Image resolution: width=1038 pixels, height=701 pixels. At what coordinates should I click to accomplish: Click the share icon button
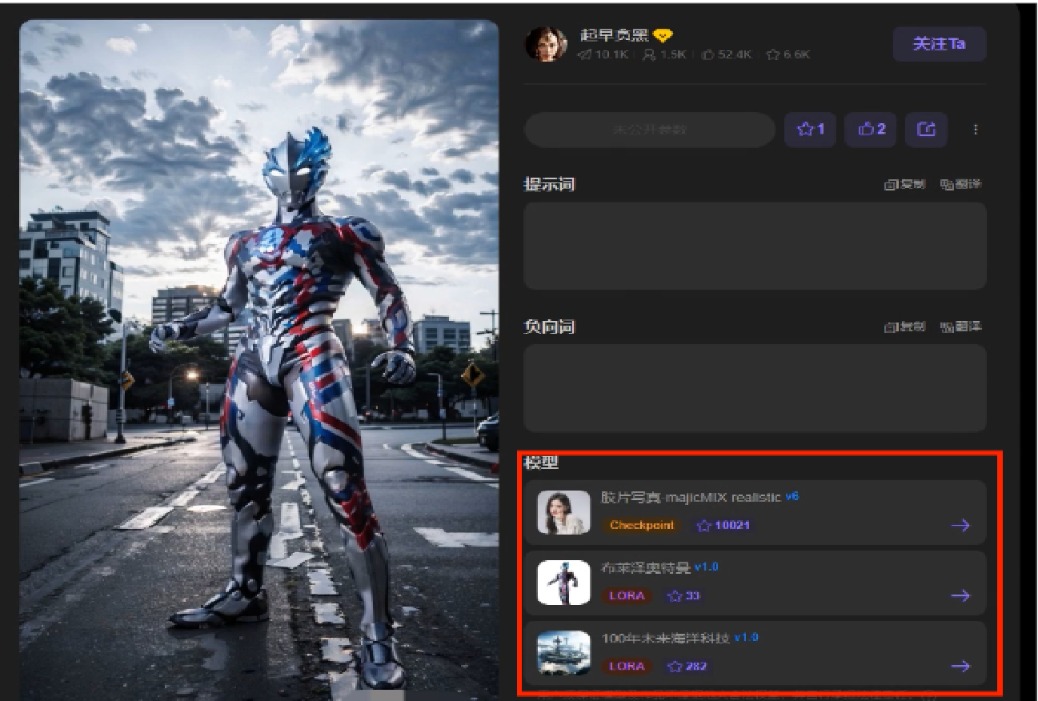pyautogui.click(x=926, y=129)
